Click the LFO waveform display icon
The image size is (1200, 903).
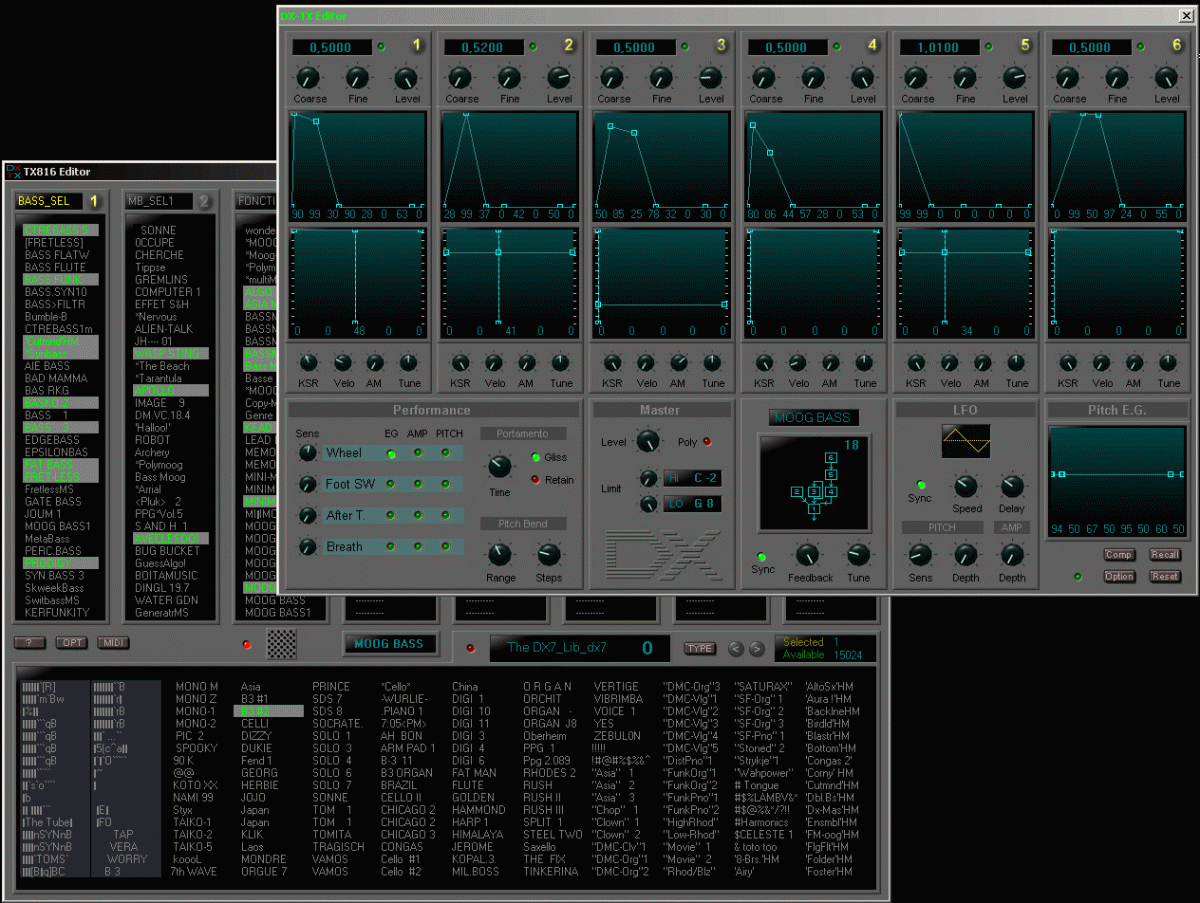(x=966, y=441)
